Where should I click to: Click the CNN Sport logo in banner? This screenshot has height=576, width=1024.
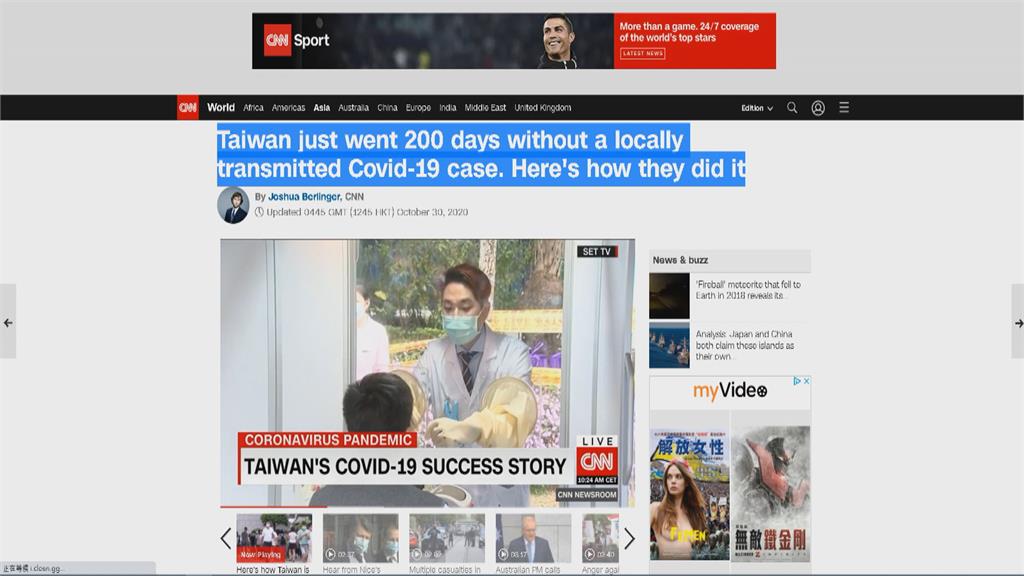point(296,40)
